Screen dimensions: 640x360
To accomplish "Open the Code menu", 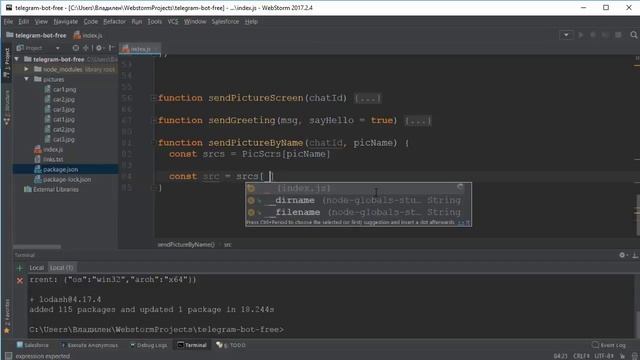I will pyautogui.click(x=91, y=22).
